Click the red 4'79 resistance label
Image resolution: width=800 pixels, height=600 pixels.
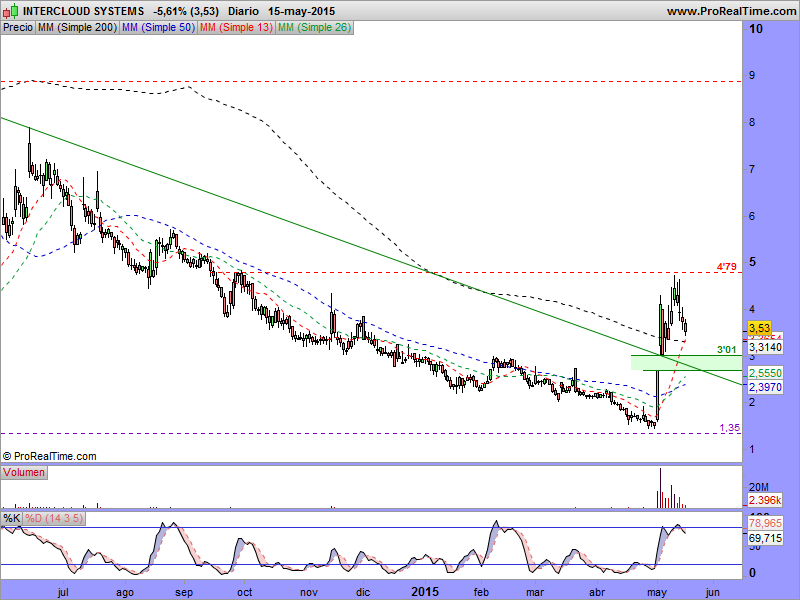[x=727, y=266]
